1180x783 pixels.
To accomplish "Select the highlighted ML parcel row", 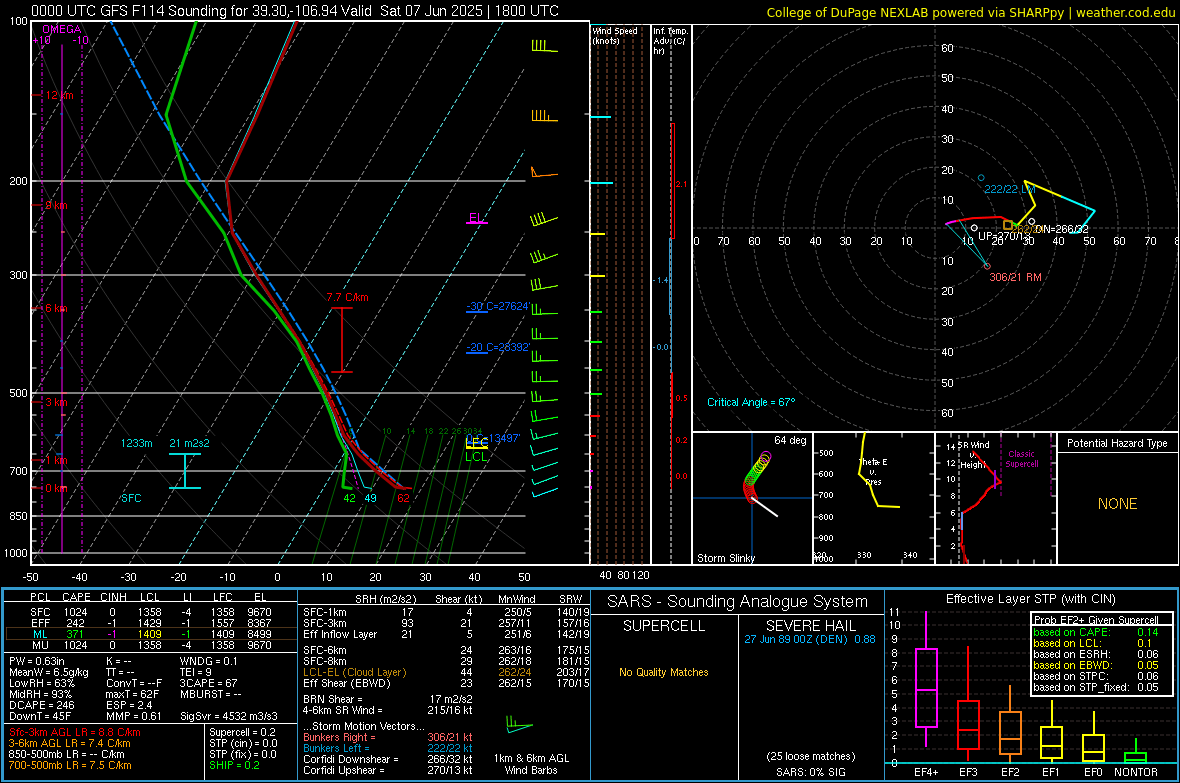I will 151,634.
